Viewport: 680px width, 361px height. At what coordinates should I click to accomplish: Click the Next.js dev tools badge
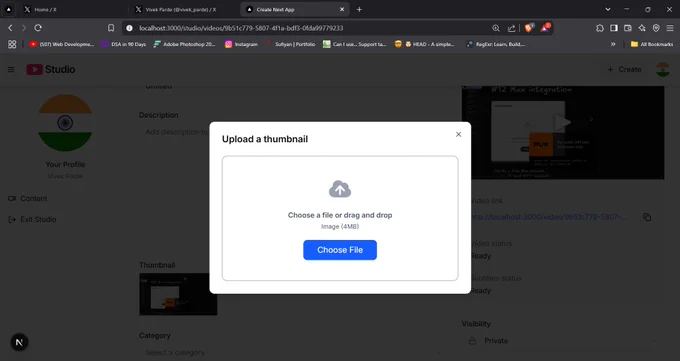[x=19, y=342]
